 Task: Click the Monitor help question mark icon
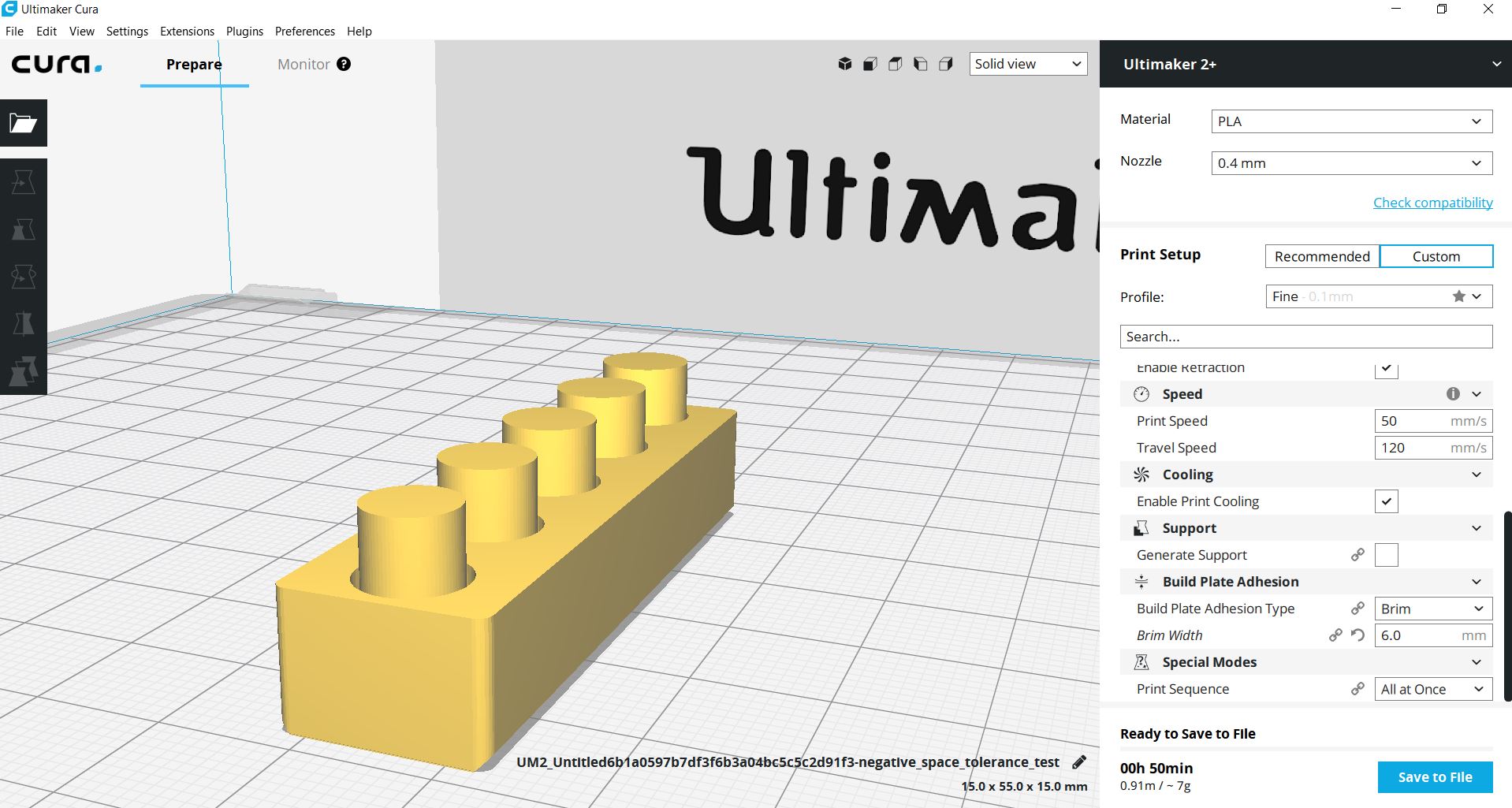tap(344, 64)
